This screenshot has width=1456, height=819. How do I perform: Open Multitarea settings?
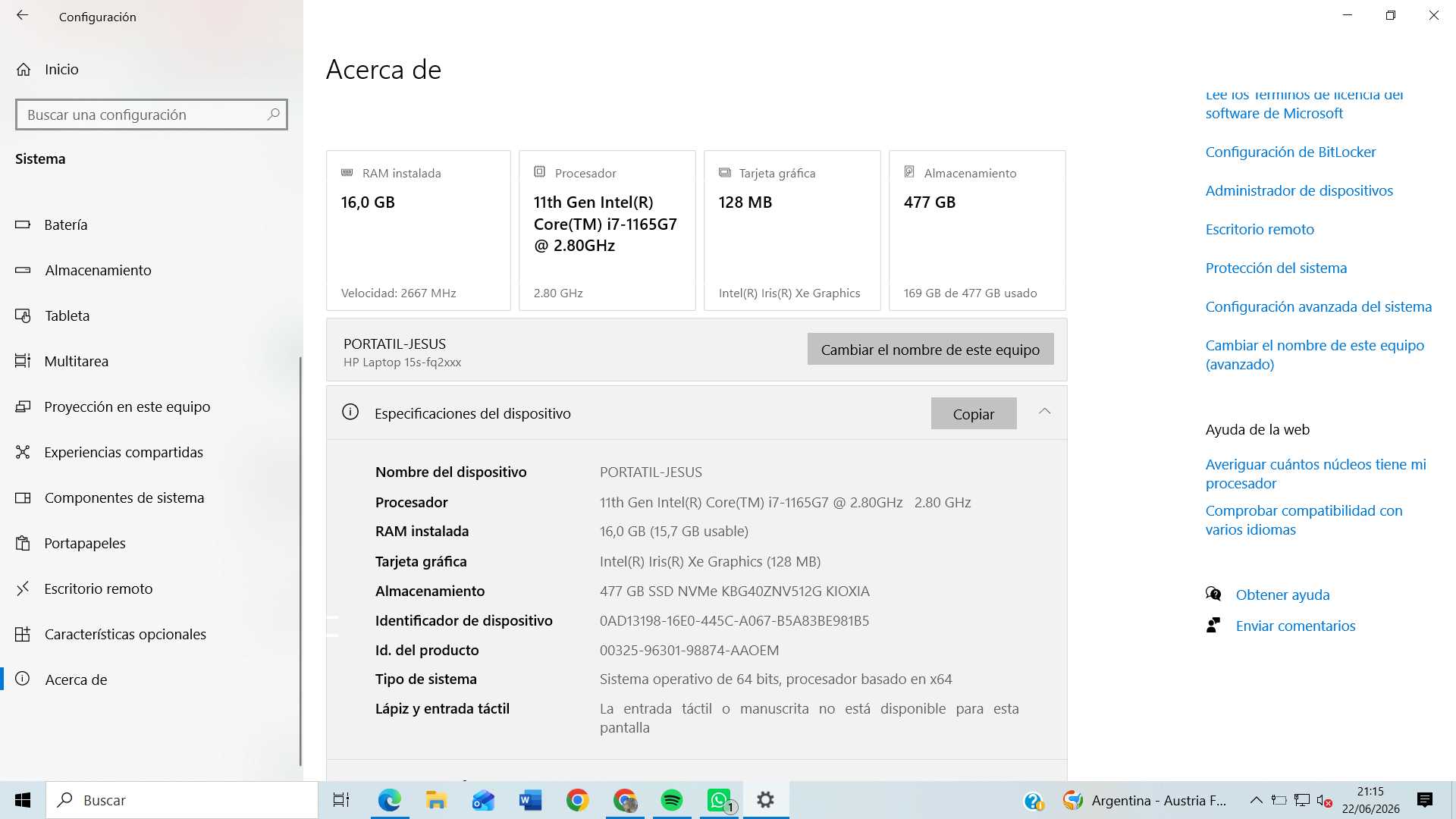[150, 361]
